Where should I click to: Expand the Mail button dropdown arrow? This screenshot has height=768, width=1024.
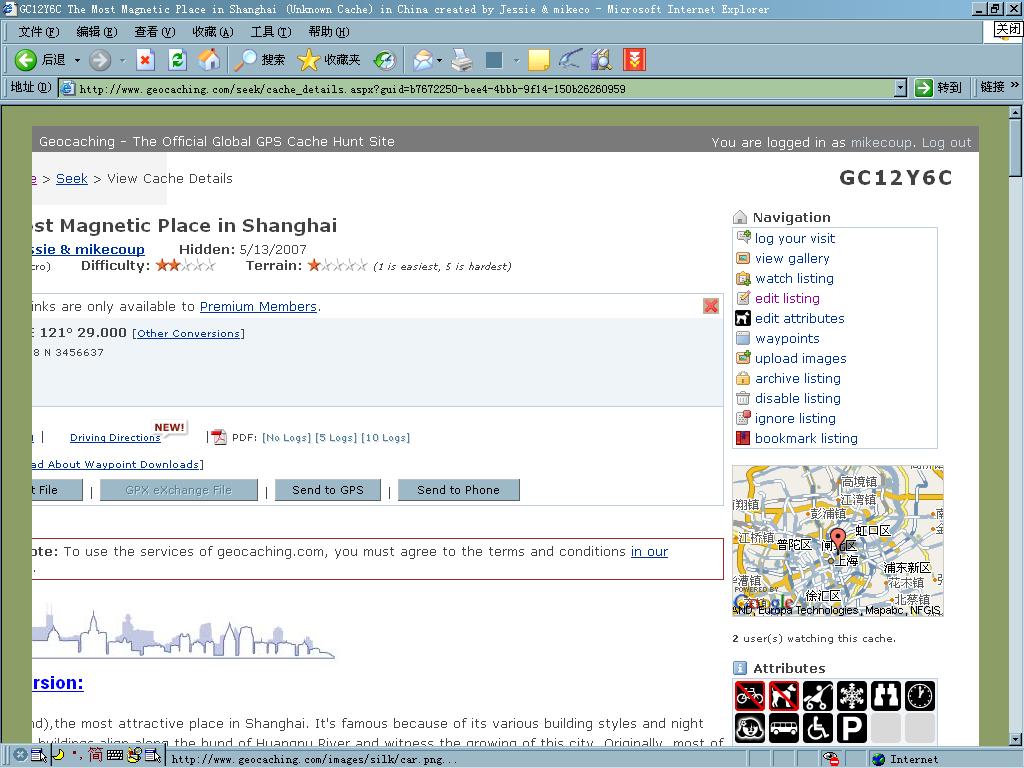tap(440, 60)
